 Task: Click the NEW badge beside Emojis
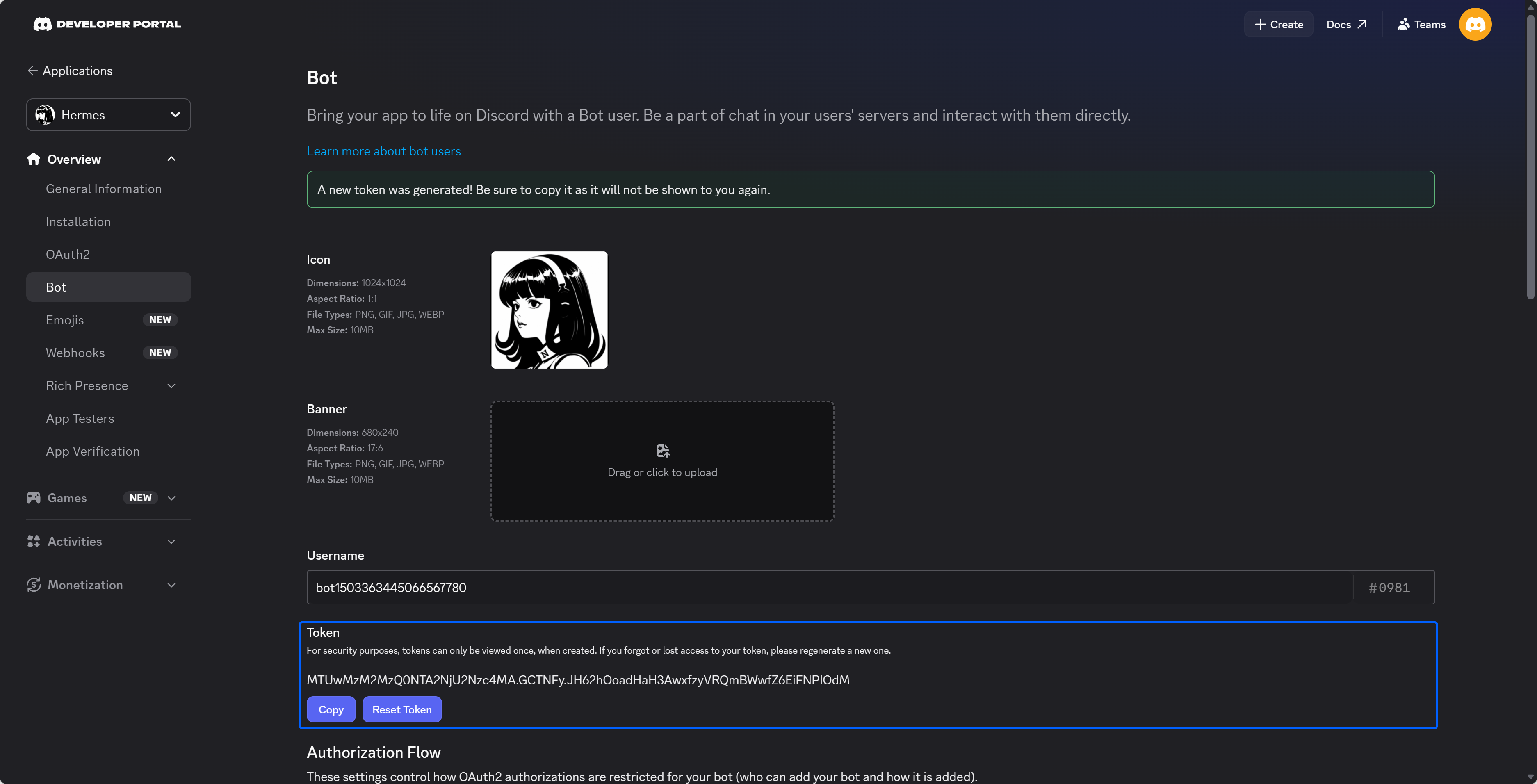(160, 320)
